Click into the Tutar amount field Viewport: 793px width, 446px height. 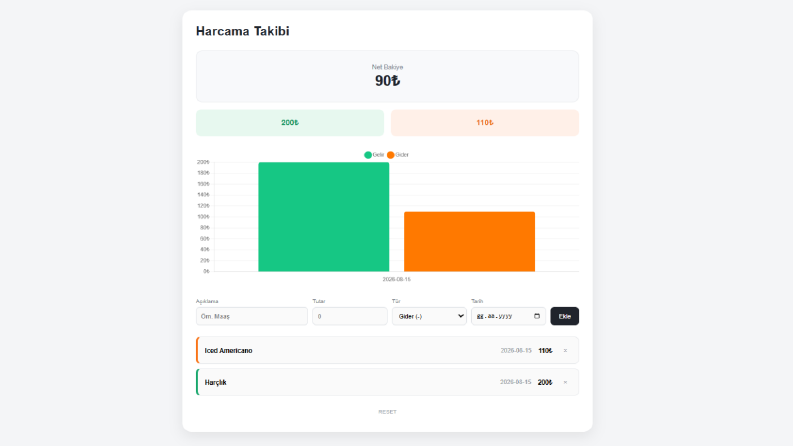click(x=349, y=316)
